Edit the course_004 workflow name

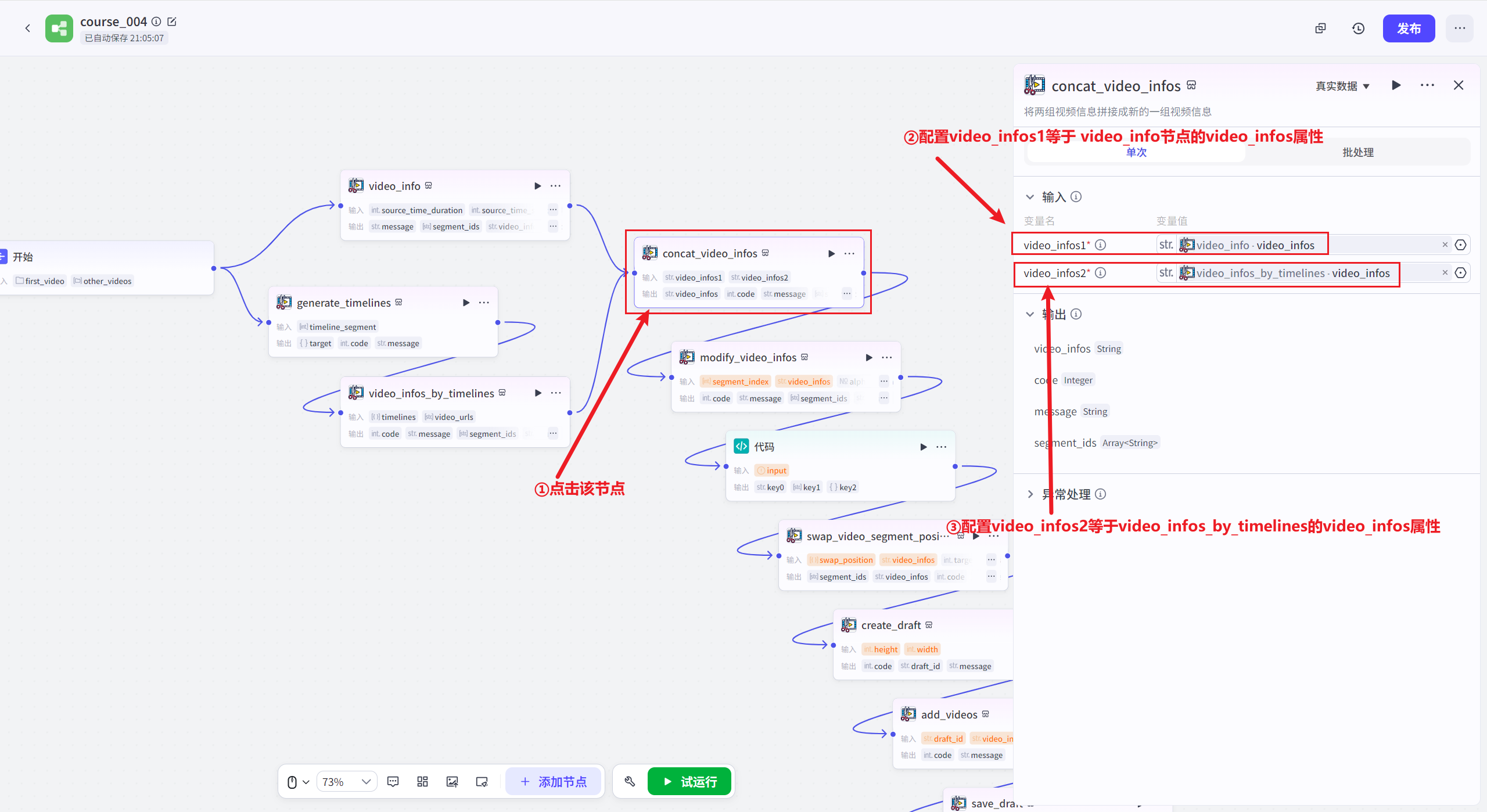[172, 21]
